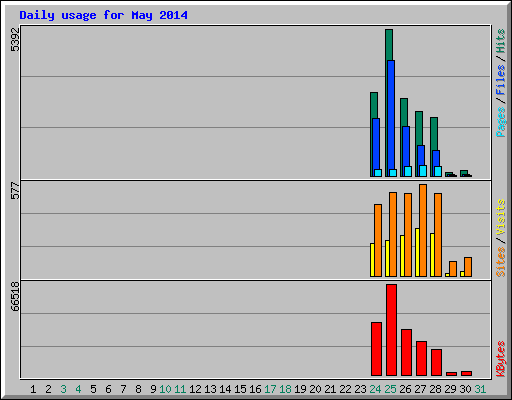512x400 pixels.
Task: Click the Hits legend label
Action: [501, 41]
